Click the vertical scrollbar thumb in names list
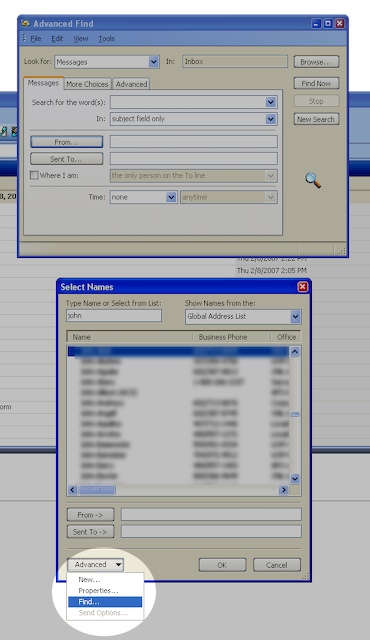This screenshot has height=640, width=370. [x=295, y=414]
